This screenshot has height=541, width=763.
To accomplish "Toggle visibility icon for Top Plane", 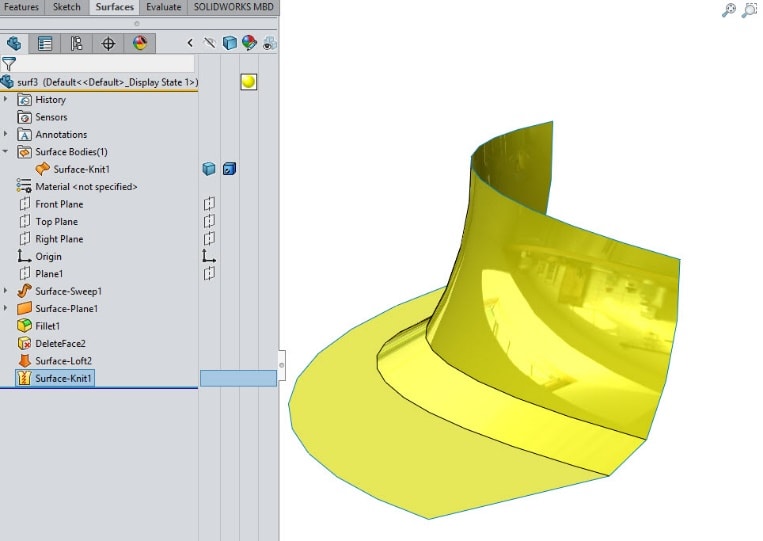I will 209,221.
